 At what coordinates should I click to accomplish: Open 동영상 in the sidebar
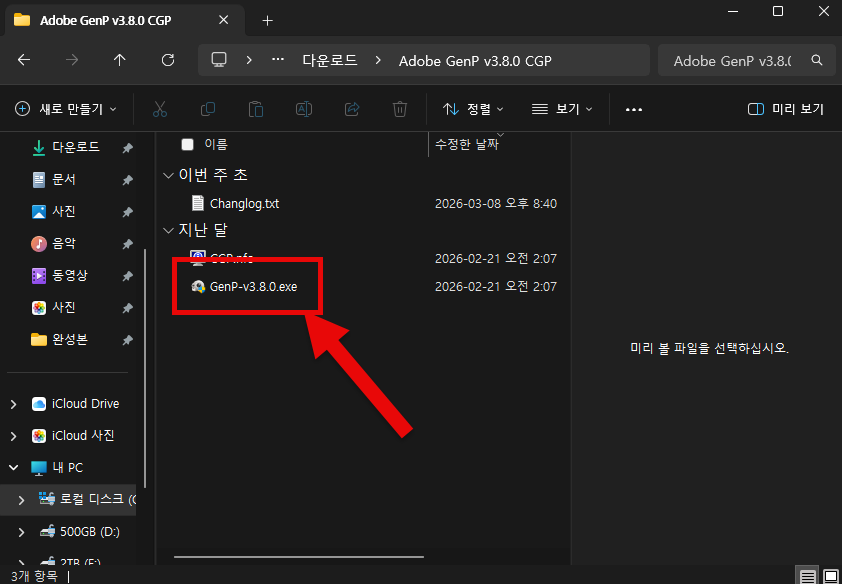click(70, 276)
